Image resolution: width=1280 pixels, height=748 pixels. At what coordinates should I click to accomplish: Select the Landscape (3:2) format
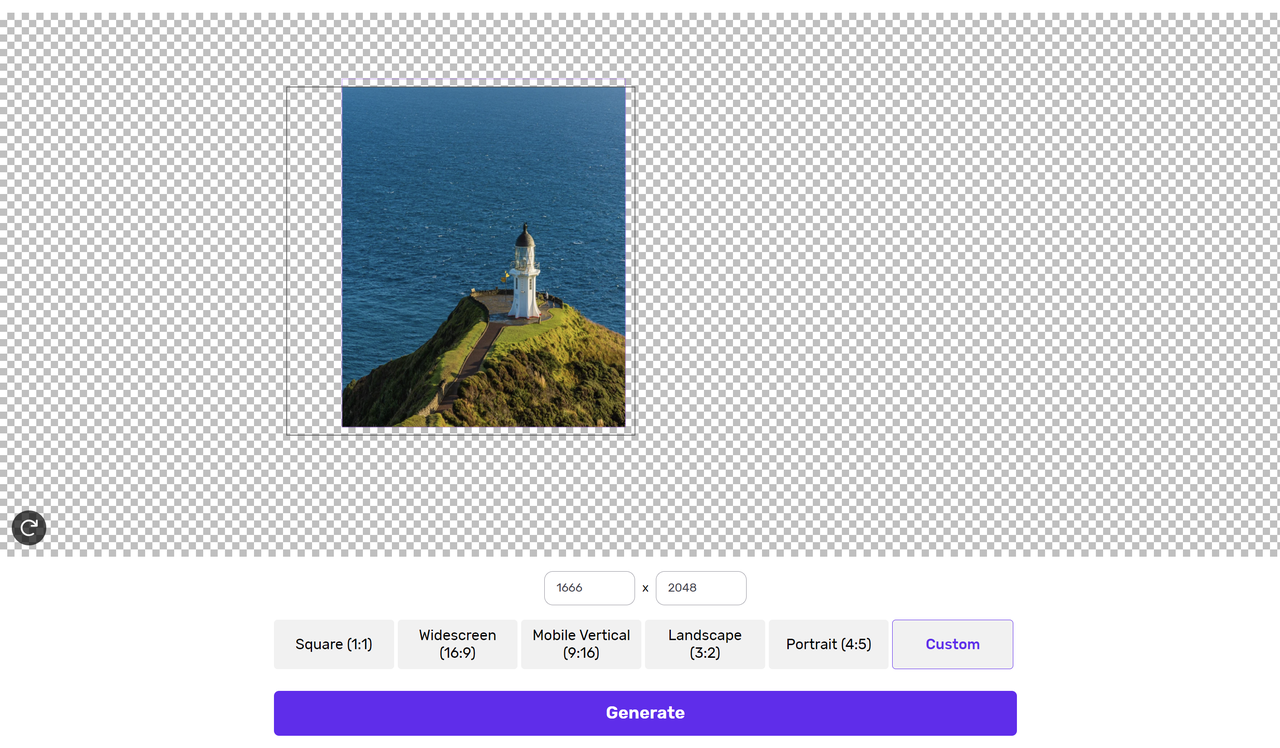point(705,644)
